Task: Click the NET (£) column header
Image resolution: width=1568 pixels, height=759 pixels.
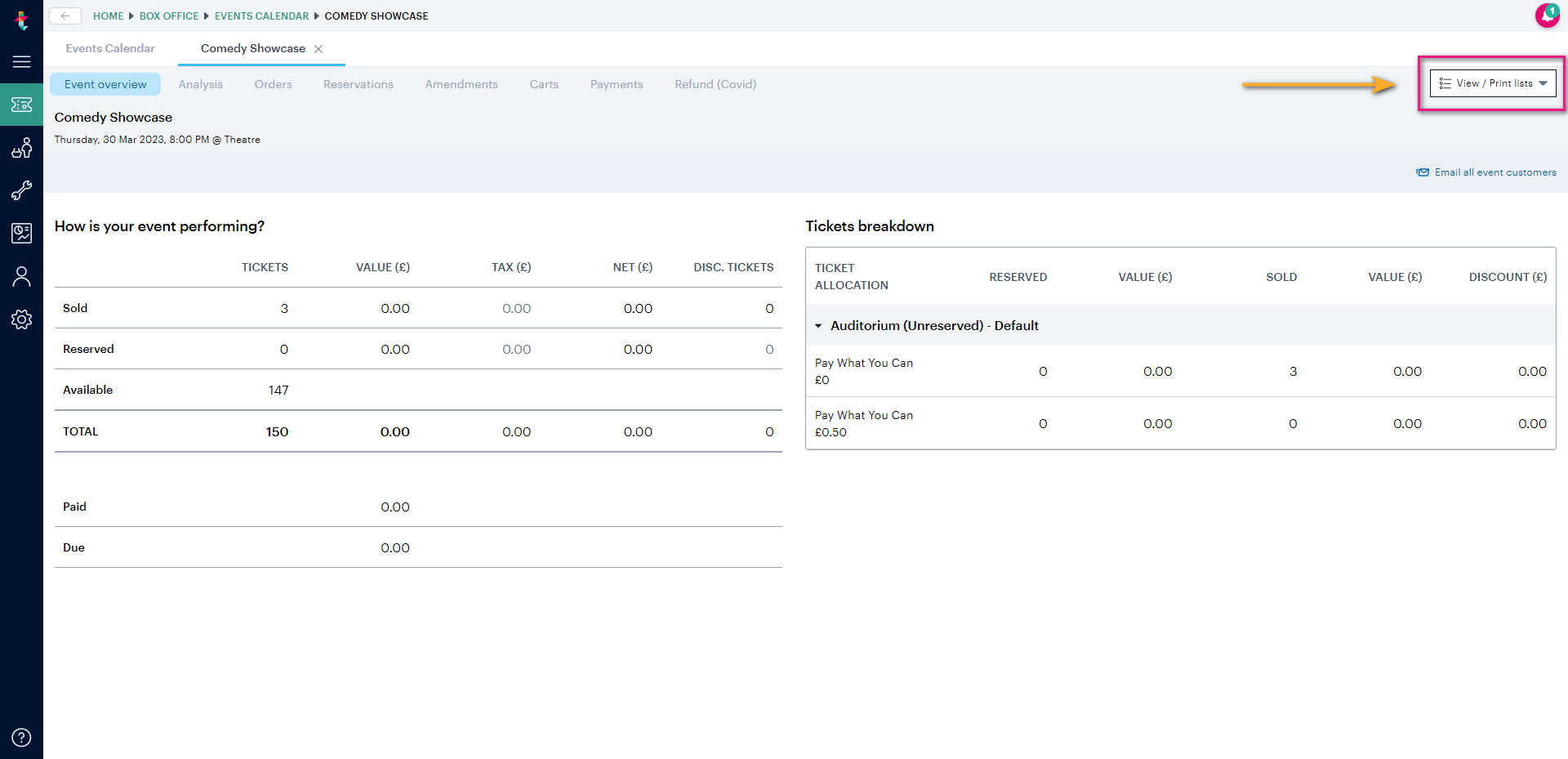Action: (633, 267)
